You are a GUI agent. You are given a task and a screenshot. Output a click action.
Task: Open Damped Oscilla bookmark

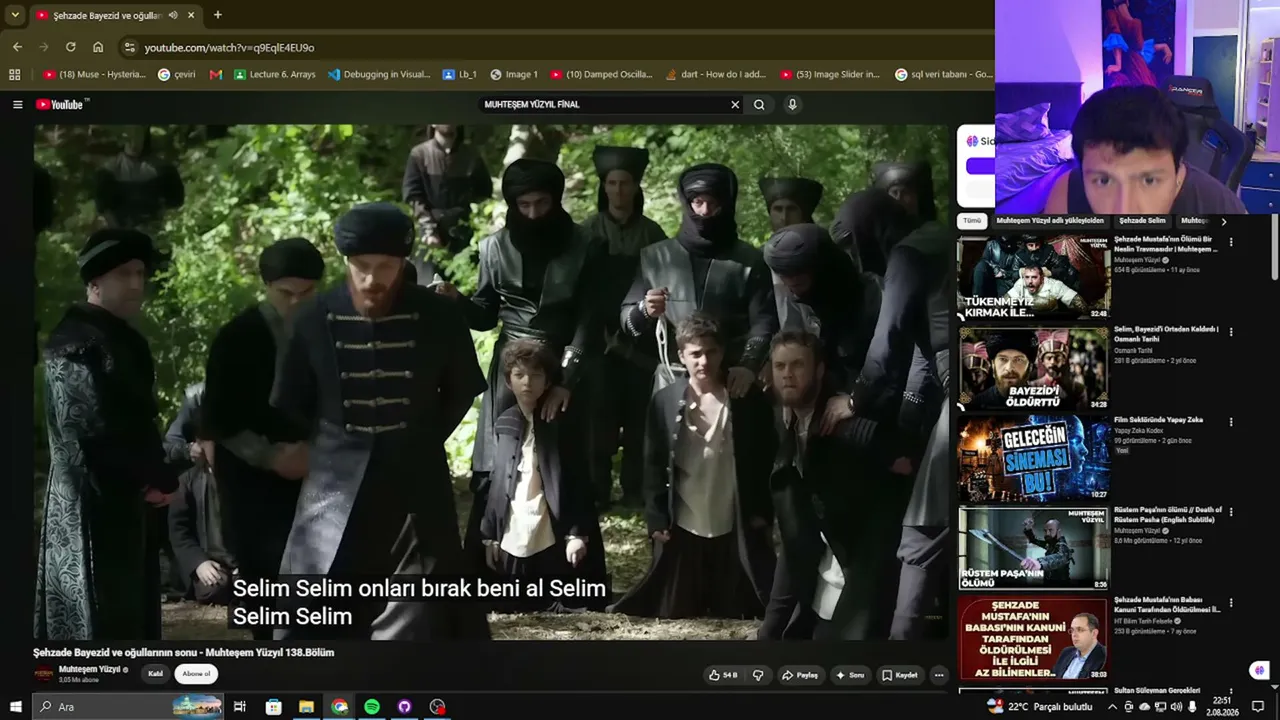click(601, 74)
